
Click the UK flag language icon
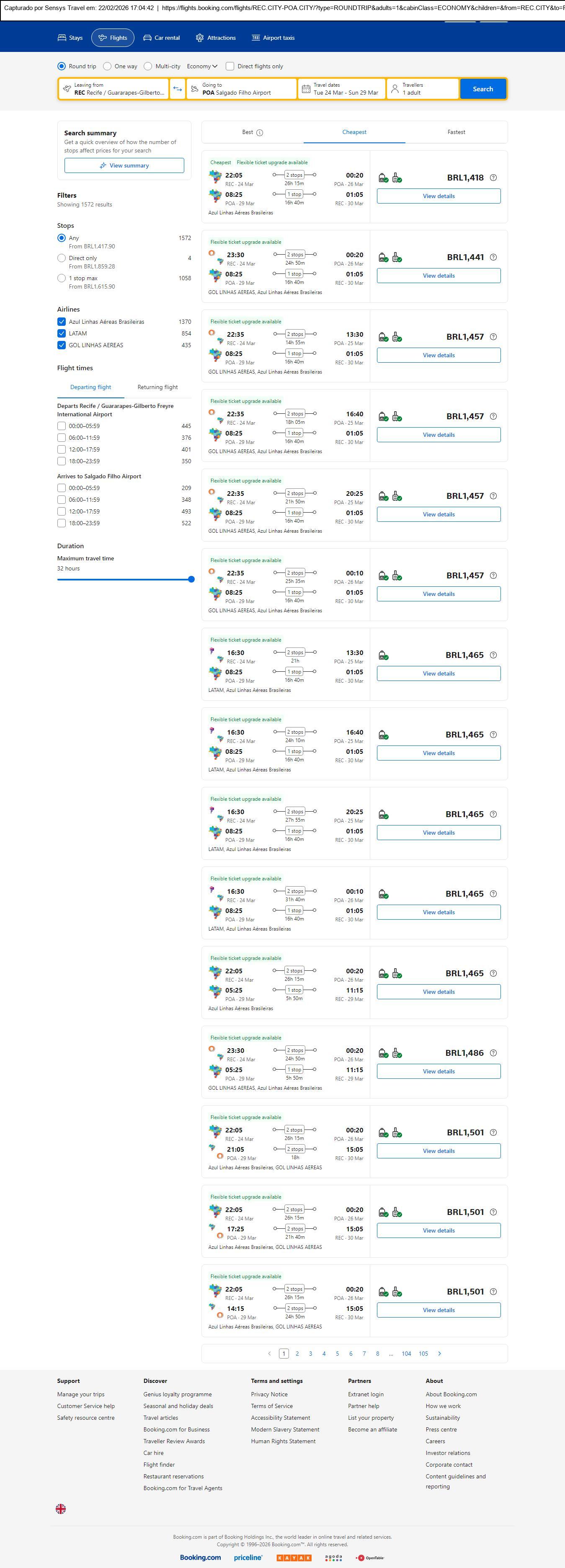(61, 1509)
